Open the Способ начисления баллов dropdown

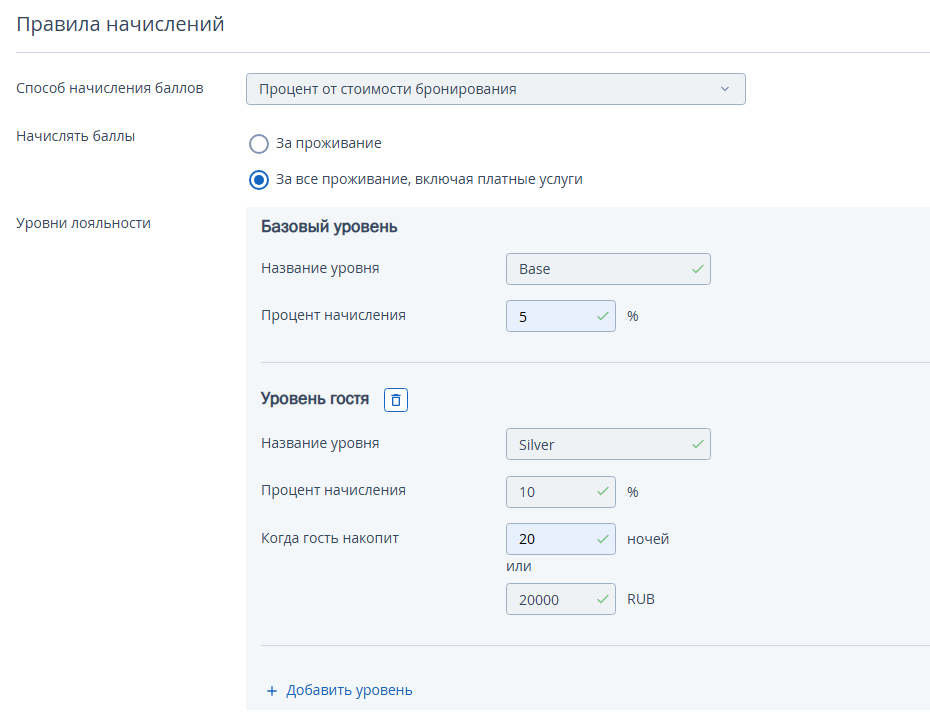coord(496,89)
